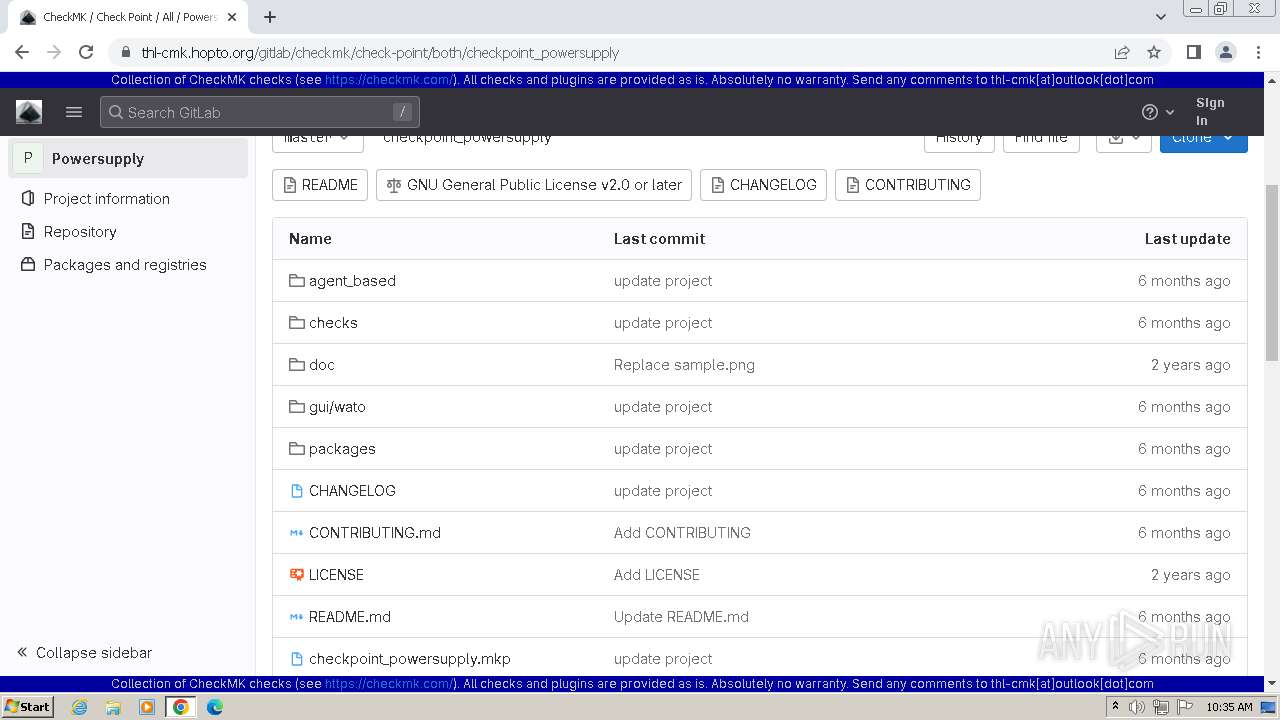Click the README.md markdown icon
The image size is (1280, 720).
click(x=297, y=616)
